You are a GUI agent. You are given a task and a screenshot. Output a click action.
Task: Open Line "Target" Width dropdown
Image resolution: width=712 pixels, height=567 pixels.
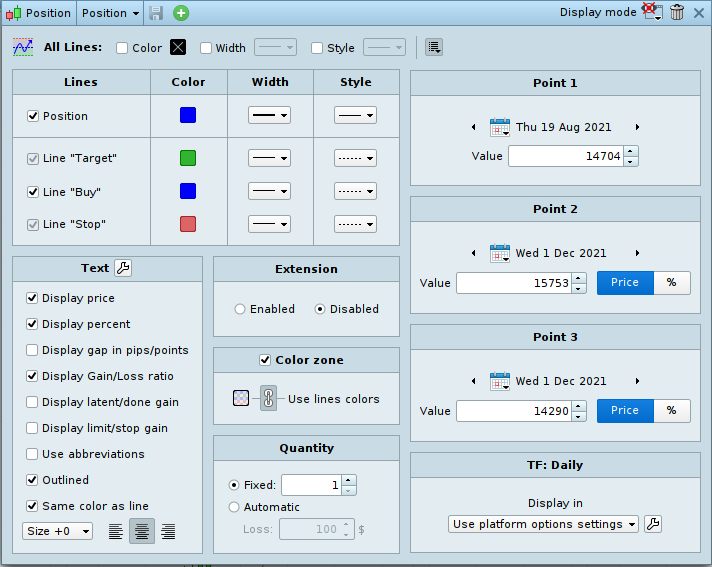[269, 158]
